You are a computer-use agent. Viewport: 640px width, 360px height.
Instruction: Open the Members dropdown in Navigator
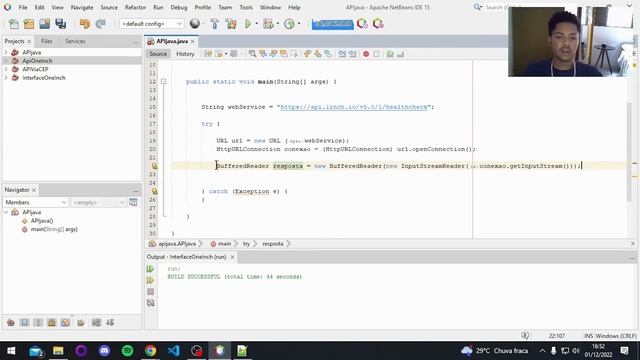point(36,202)
